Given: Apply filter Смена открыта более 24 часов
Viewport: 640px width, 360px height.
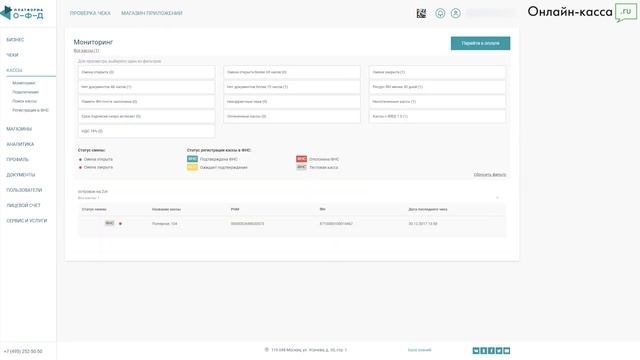Looking at the screenshot, I should pos(292,72).
